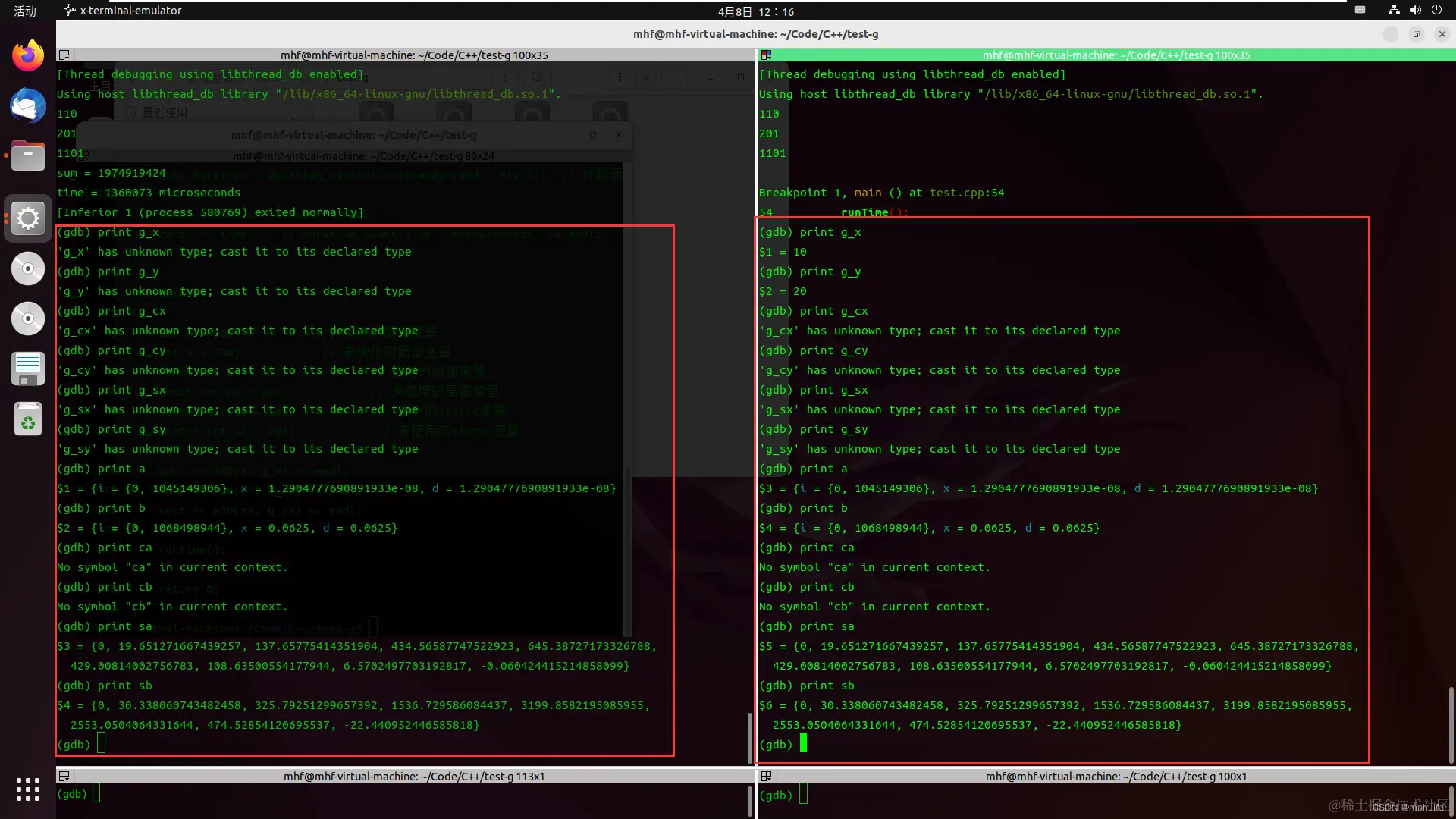The width and height of the screenshot is (1456, 819).
Task: Click "'g_y' has unknown type" message in the left pane
Action: (234, 291)
